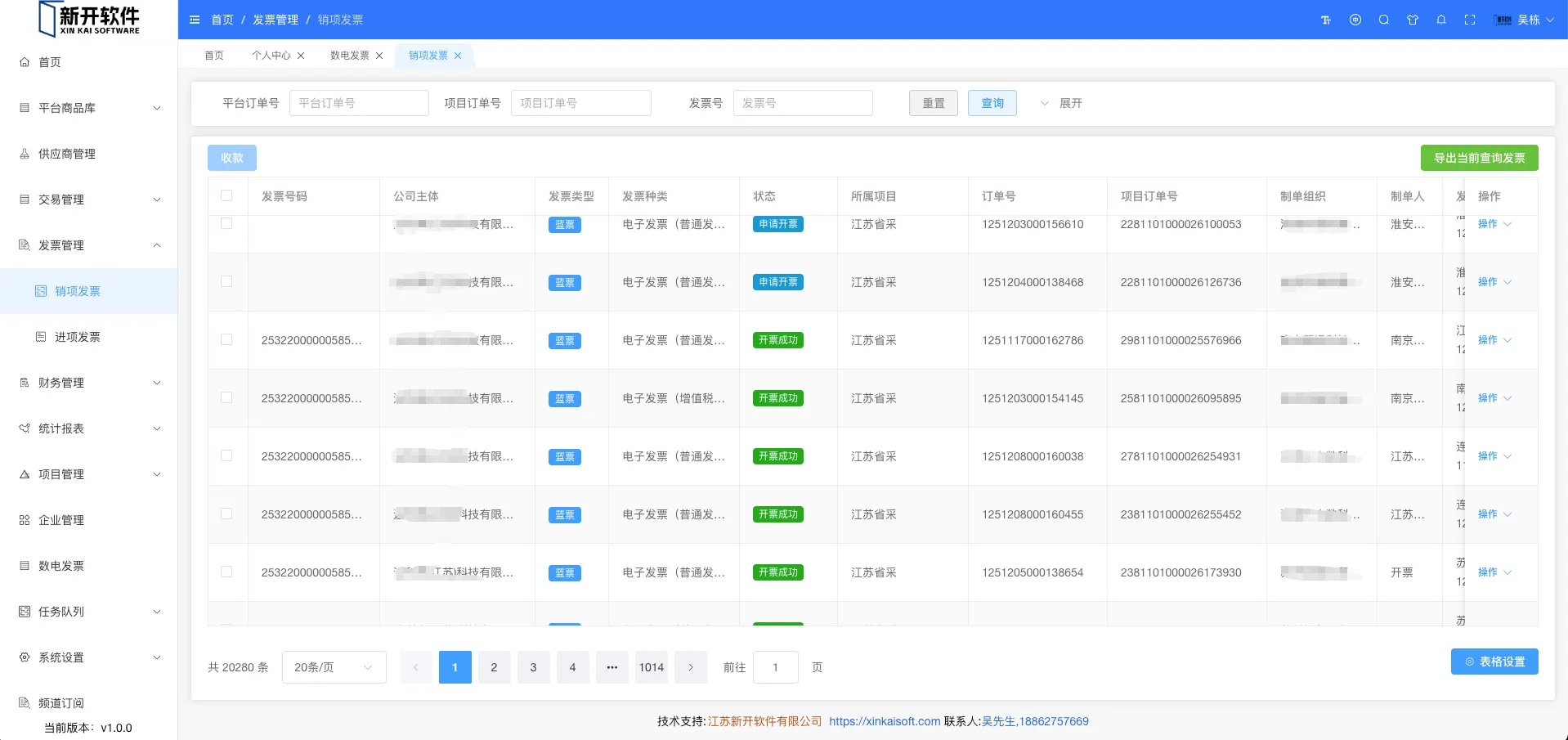Click 导出当前查询发票 export button
Image resolution: width=1568 pixels, height=740 pixels.
click(x=1479, y=158)
